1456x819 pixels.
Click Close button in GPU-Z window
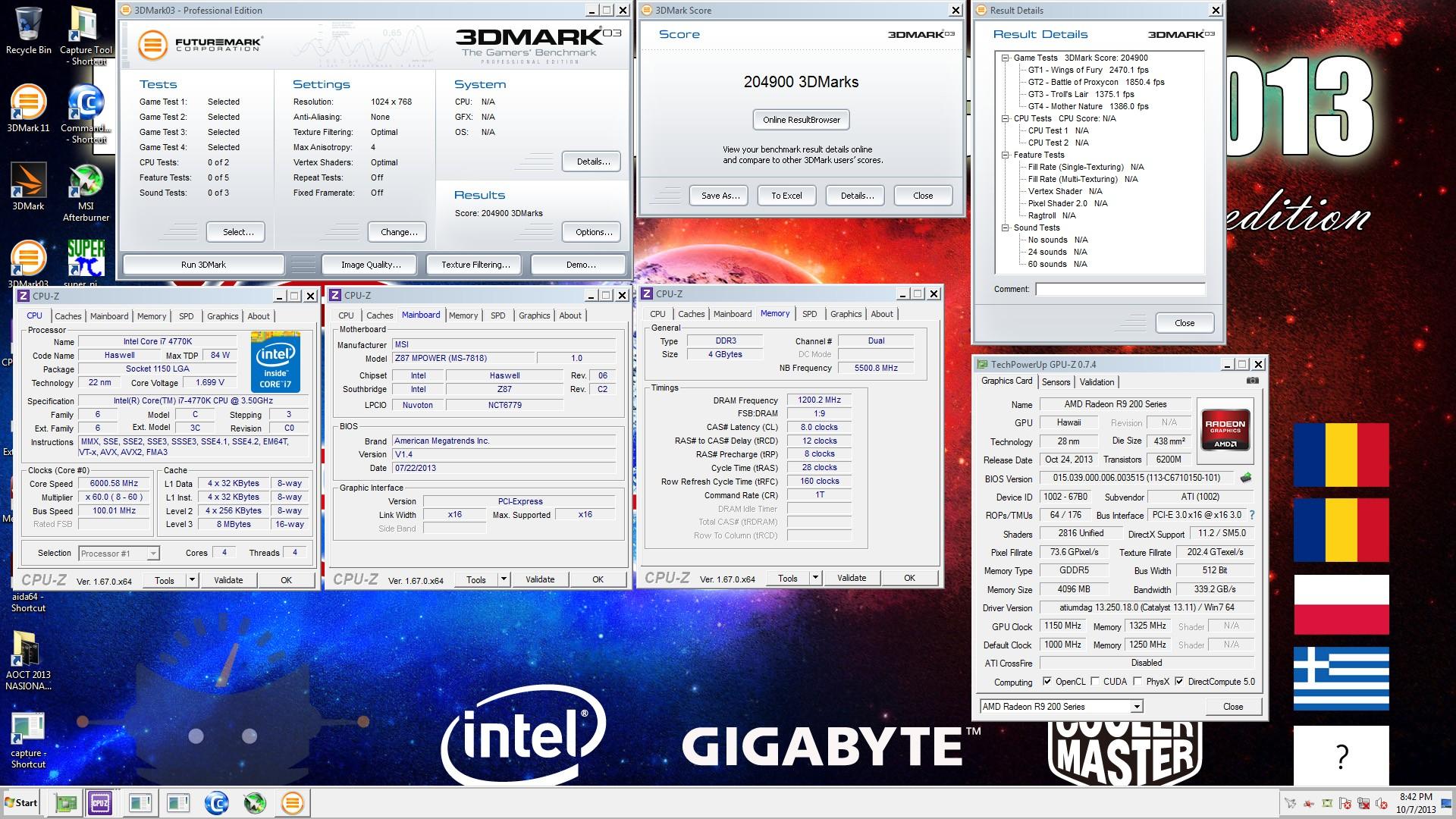pos(1233,706)
